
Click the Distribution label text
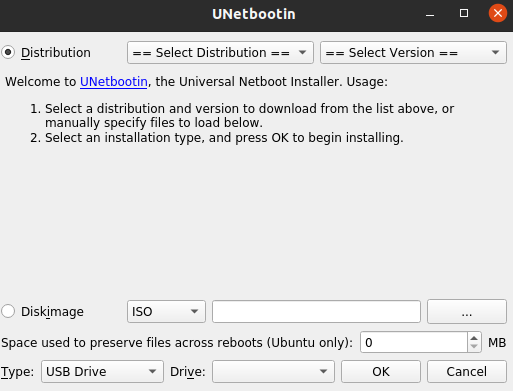(56, 53)
